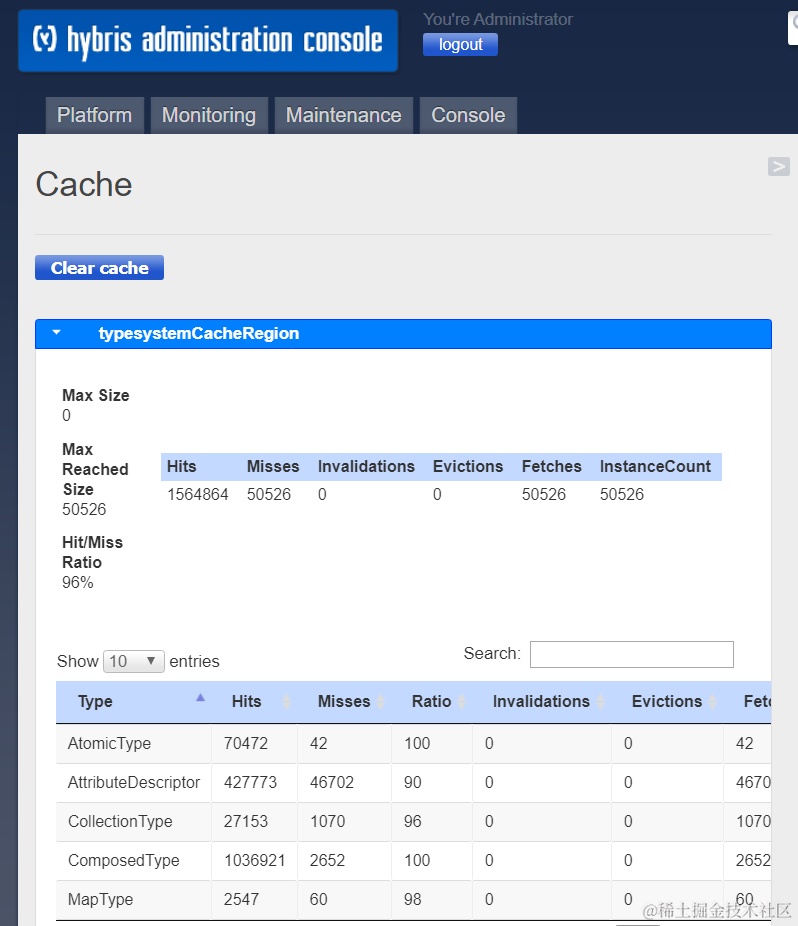Click the Max Size label
The height and width of the screenshot is (926, 798).
96,395
